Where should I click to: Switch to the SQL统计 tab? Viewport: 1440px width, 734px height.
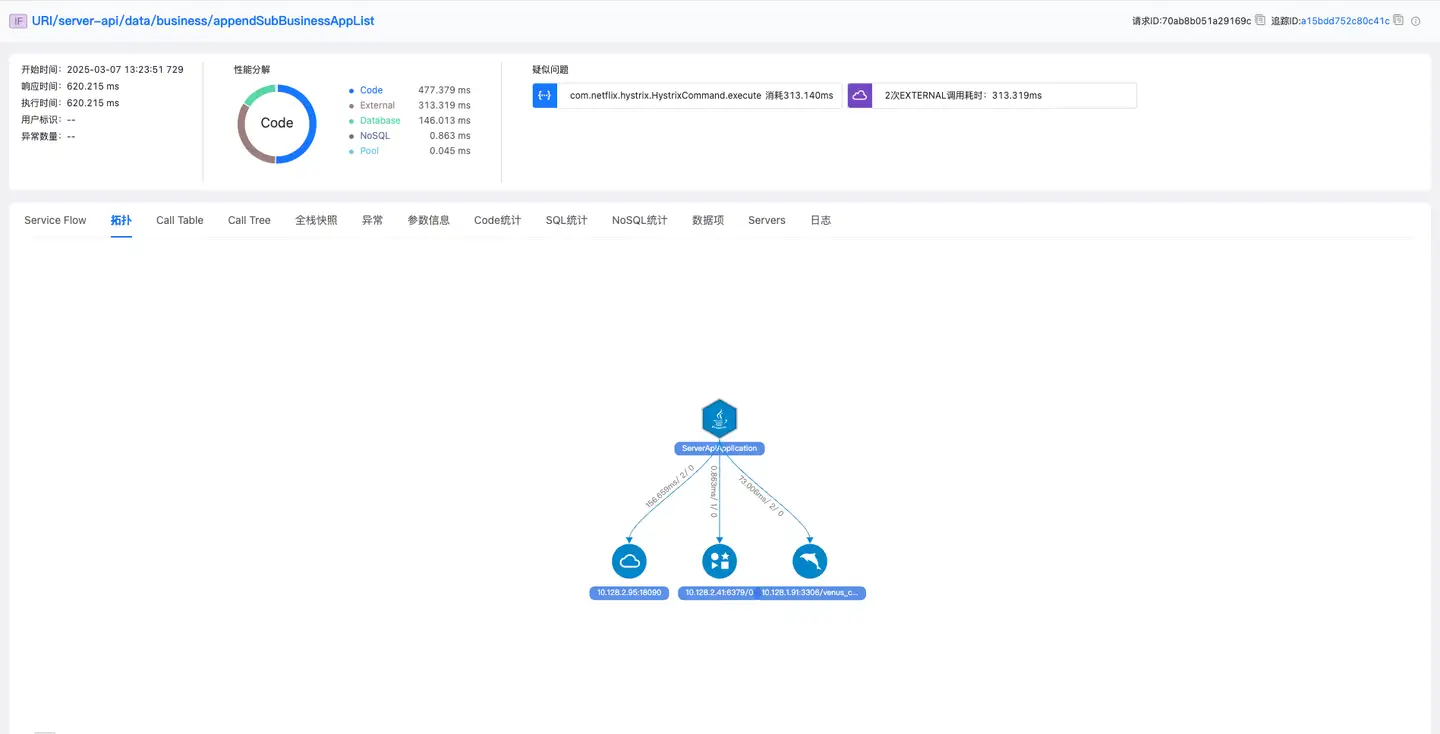[x=566, y=220]
